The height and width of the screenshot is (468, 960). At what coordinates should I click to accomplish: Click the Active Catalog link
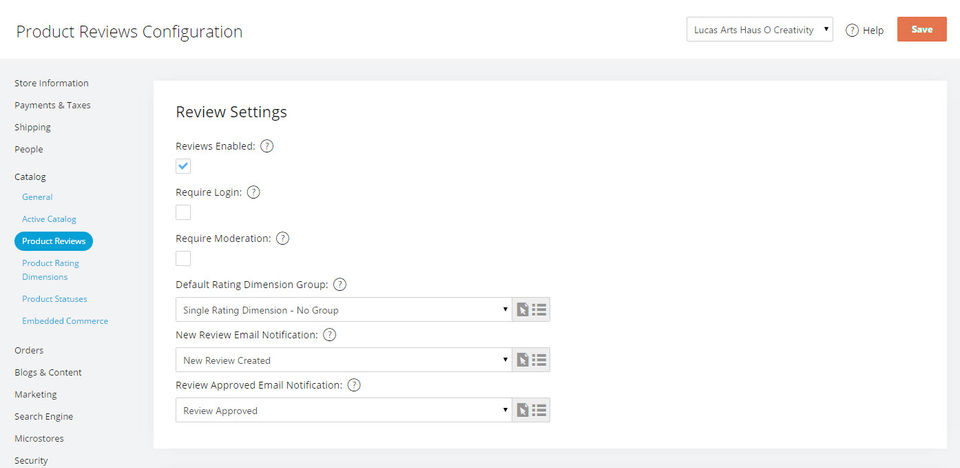pyautogui.click(x=49, y=219)
